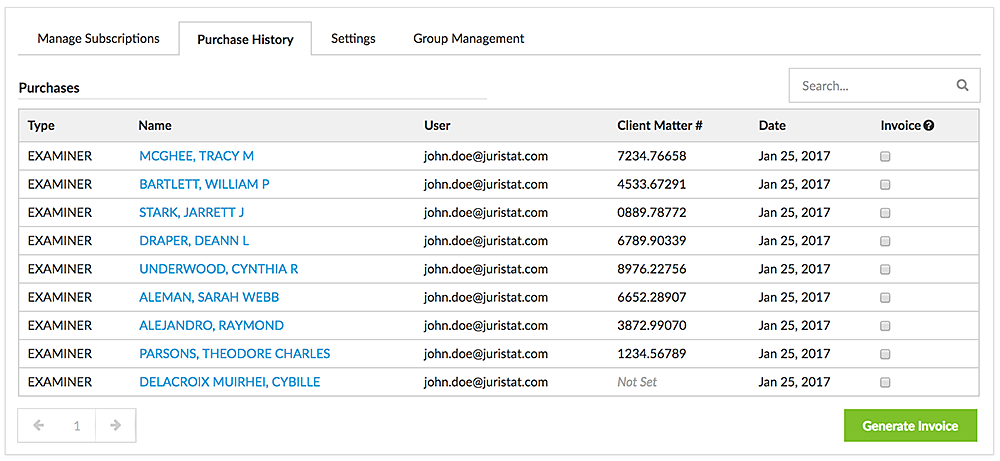Screen dimensions: 1000x461
Task: Click the Generate Invoice button
Action: pyautogui.click(x=910, y=425)
